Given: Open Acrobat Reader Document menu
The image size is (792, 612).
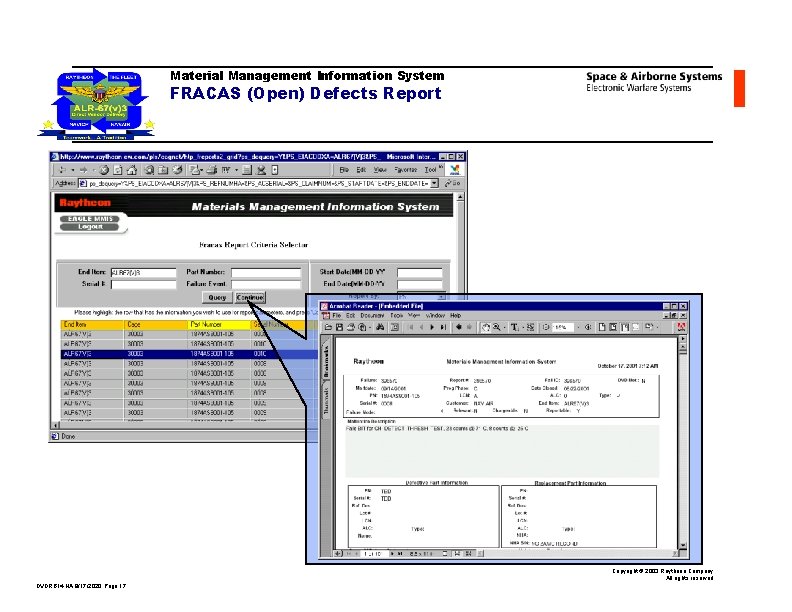Looking at the screenshot, I should [x=372, y=316].
